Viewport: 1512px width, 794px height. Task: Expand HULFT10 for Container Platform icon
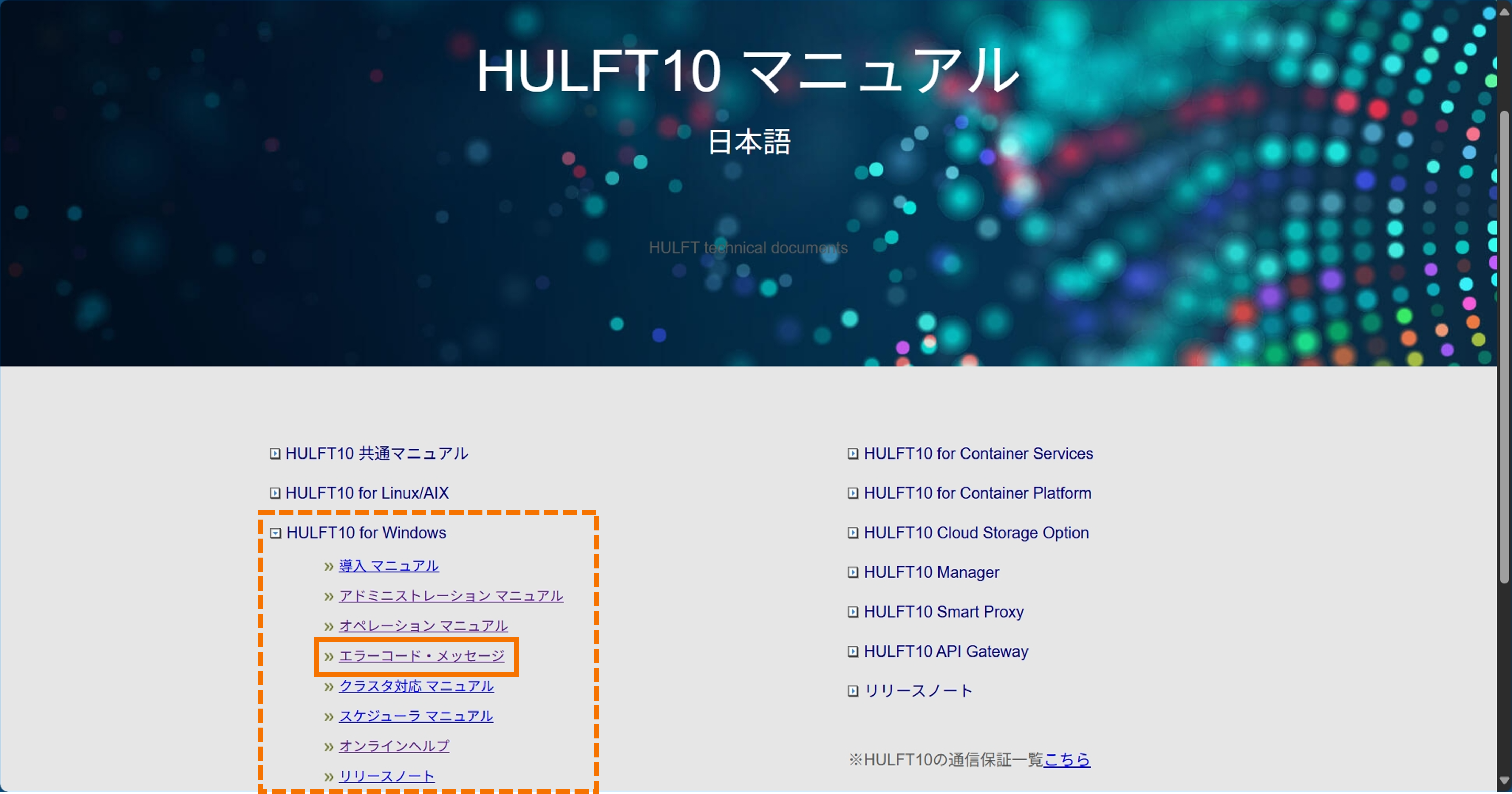853,493
